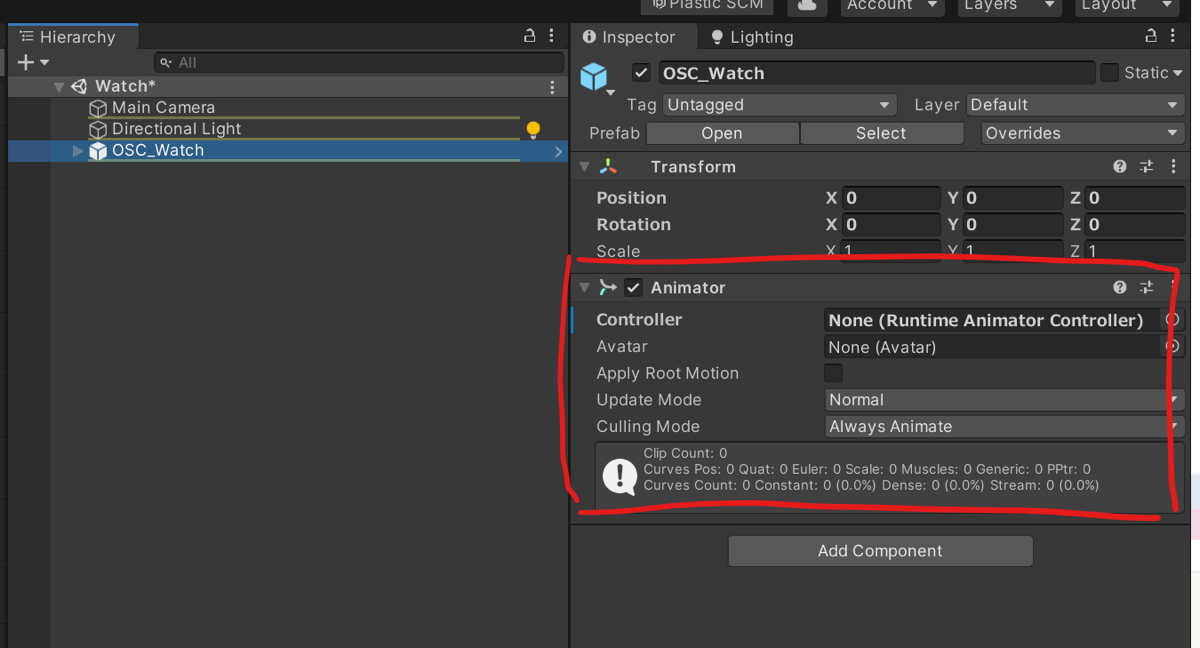
Task: Open the OSC_Watch prefab using its right chevron
Action: click(559, 152)
